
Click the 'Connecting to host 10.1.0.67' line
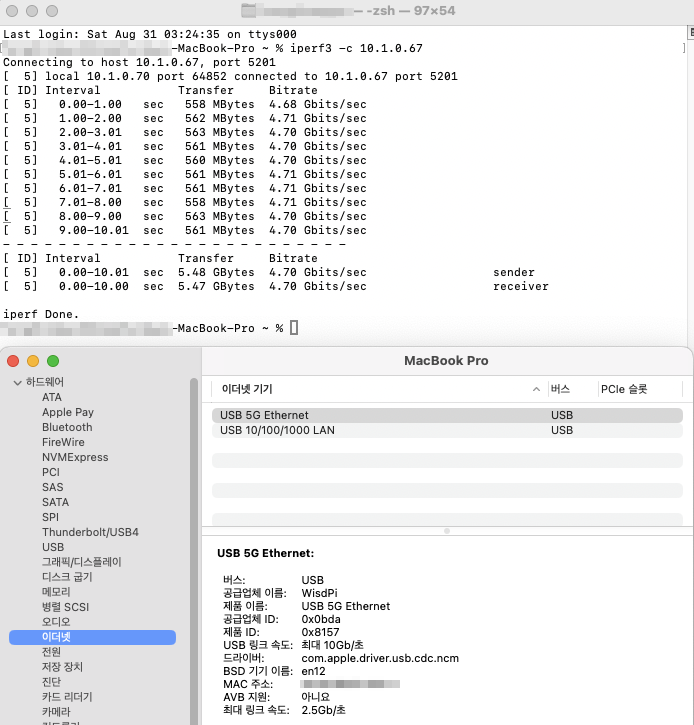pos(139,62)
